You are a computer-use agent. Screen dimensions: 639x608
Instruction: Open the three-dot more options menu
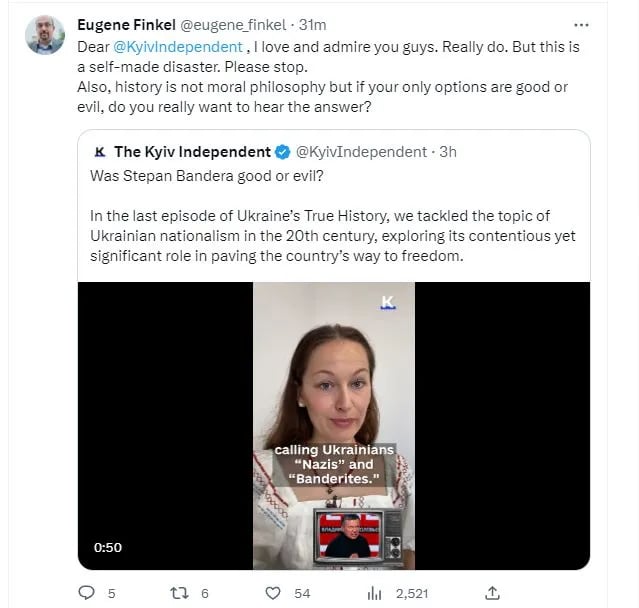coord(581,25)
